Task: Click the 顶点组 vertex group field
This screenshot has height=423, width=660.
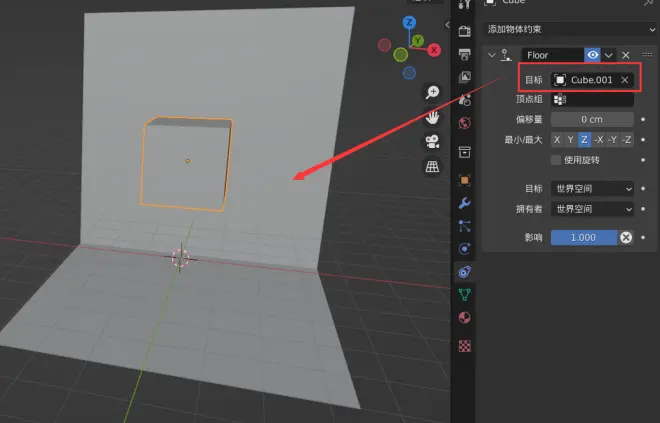Action: point(592,100)
